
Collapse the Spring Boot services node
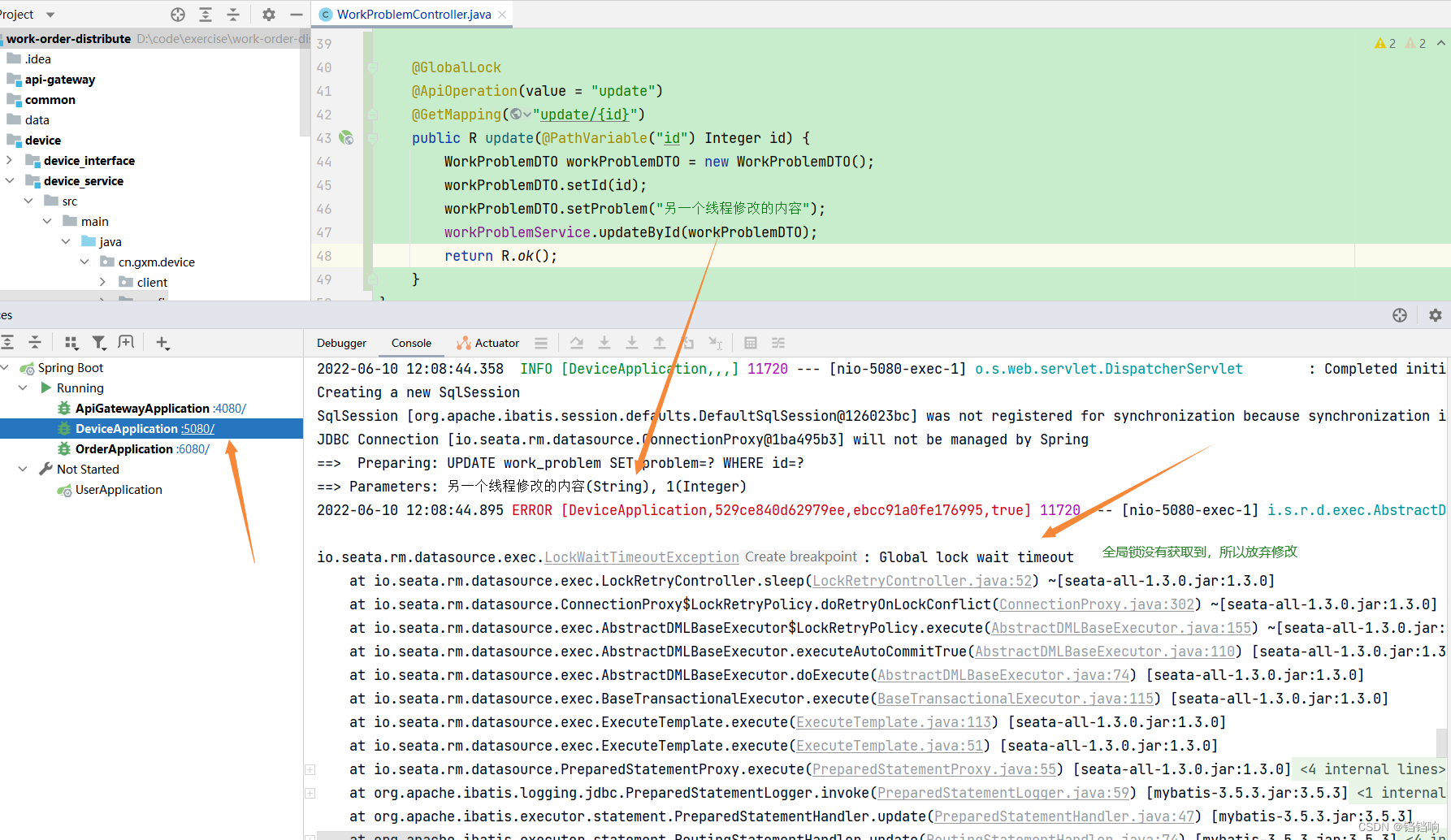pos(5,367)
